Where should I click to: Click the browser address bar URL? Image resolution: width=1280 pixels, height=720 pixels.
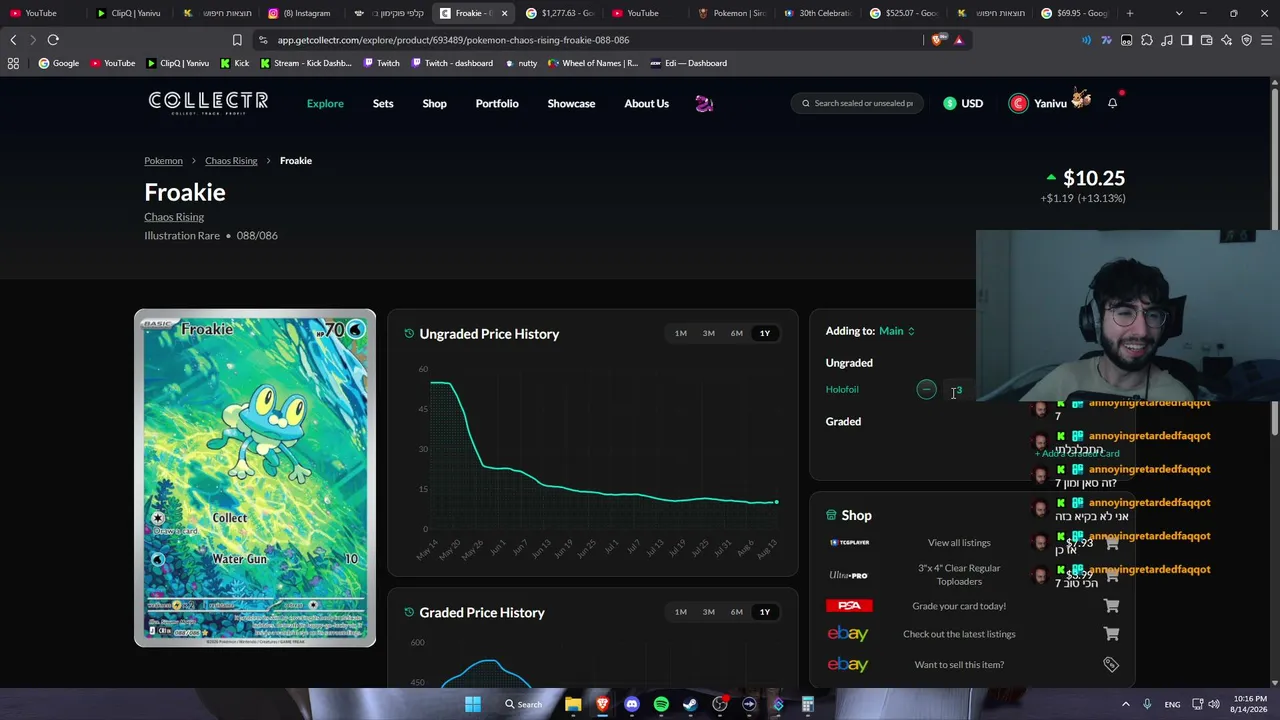[x=453, y=40]
